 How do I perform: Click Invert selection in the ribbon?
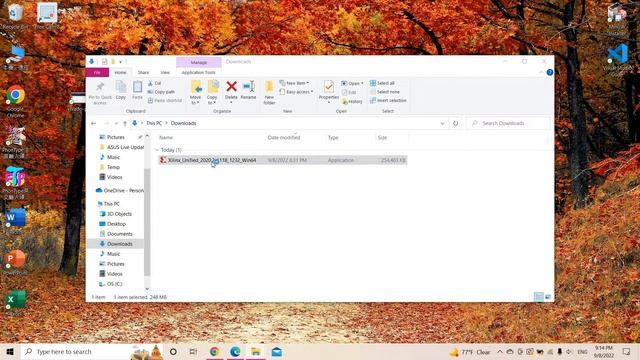click(388, 100)
